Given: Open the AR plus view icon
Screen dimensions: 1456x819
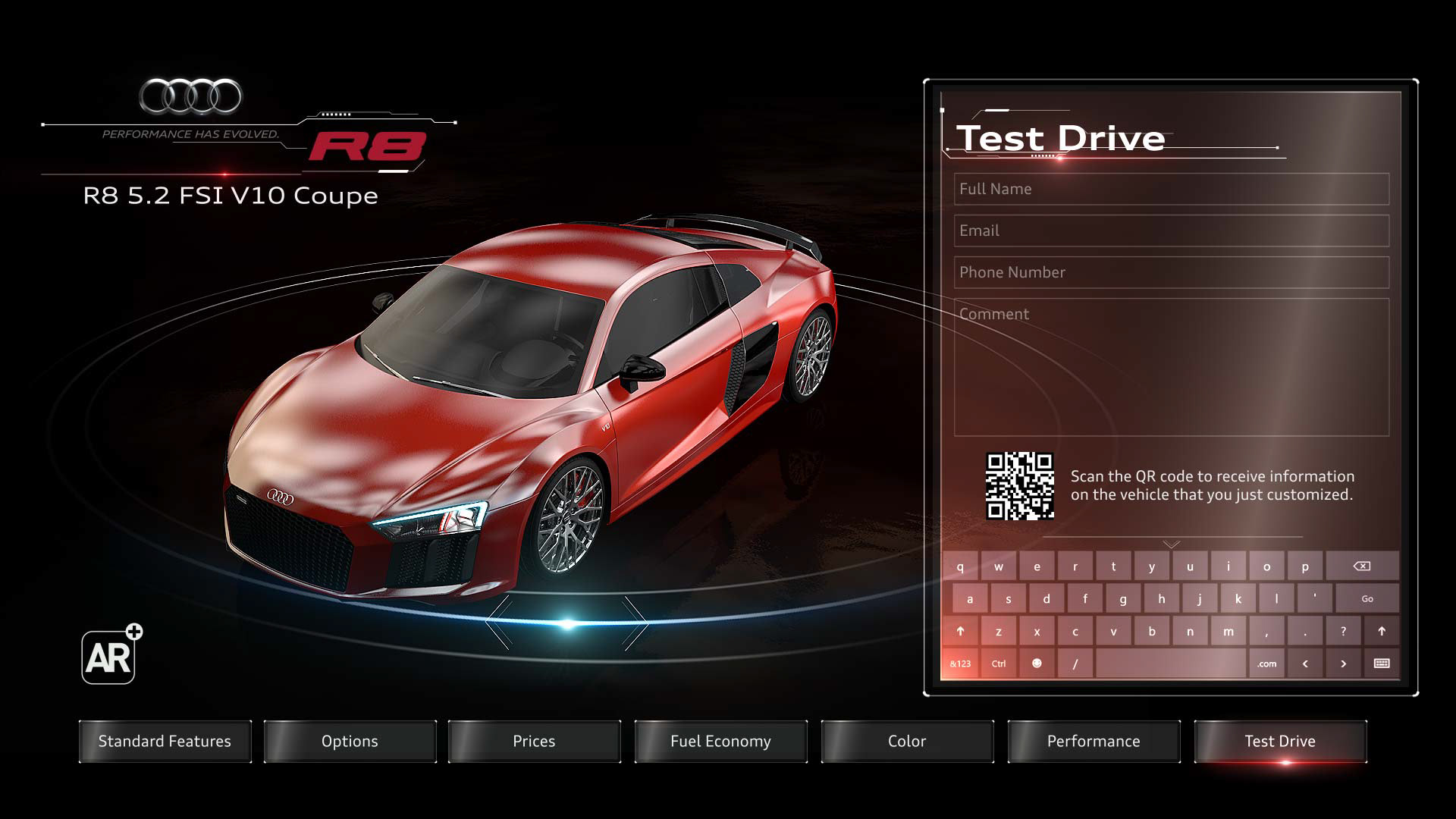Looking at the screenshot, I should pyautogui.click(x=111, y=654).
